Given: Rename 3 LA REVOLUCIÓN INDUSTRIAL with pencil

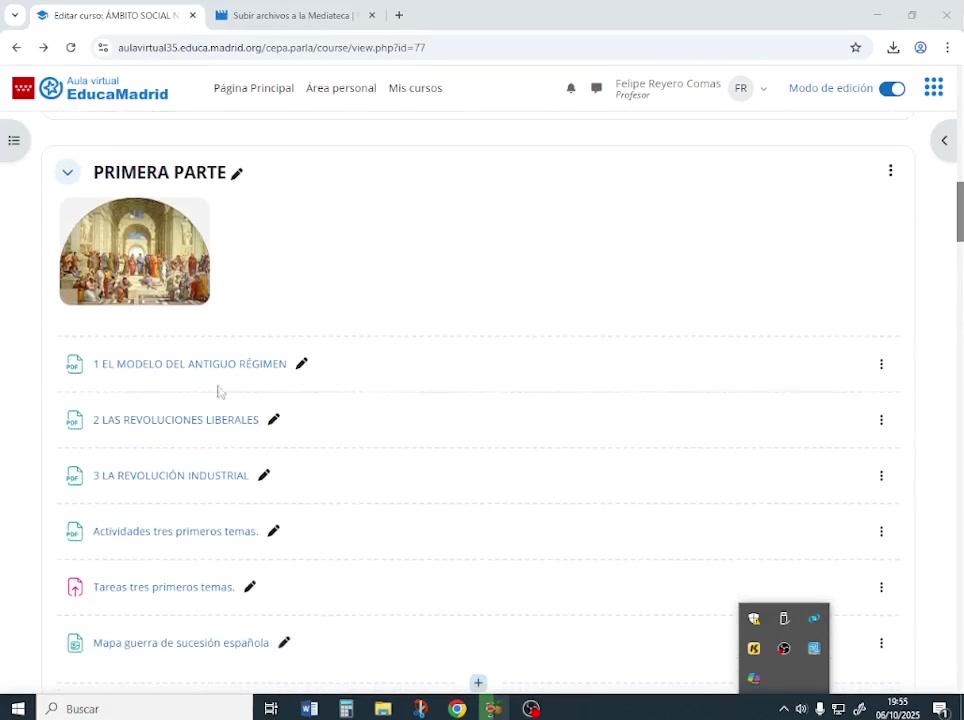Looking at the screenshot, I should [264, 475].
